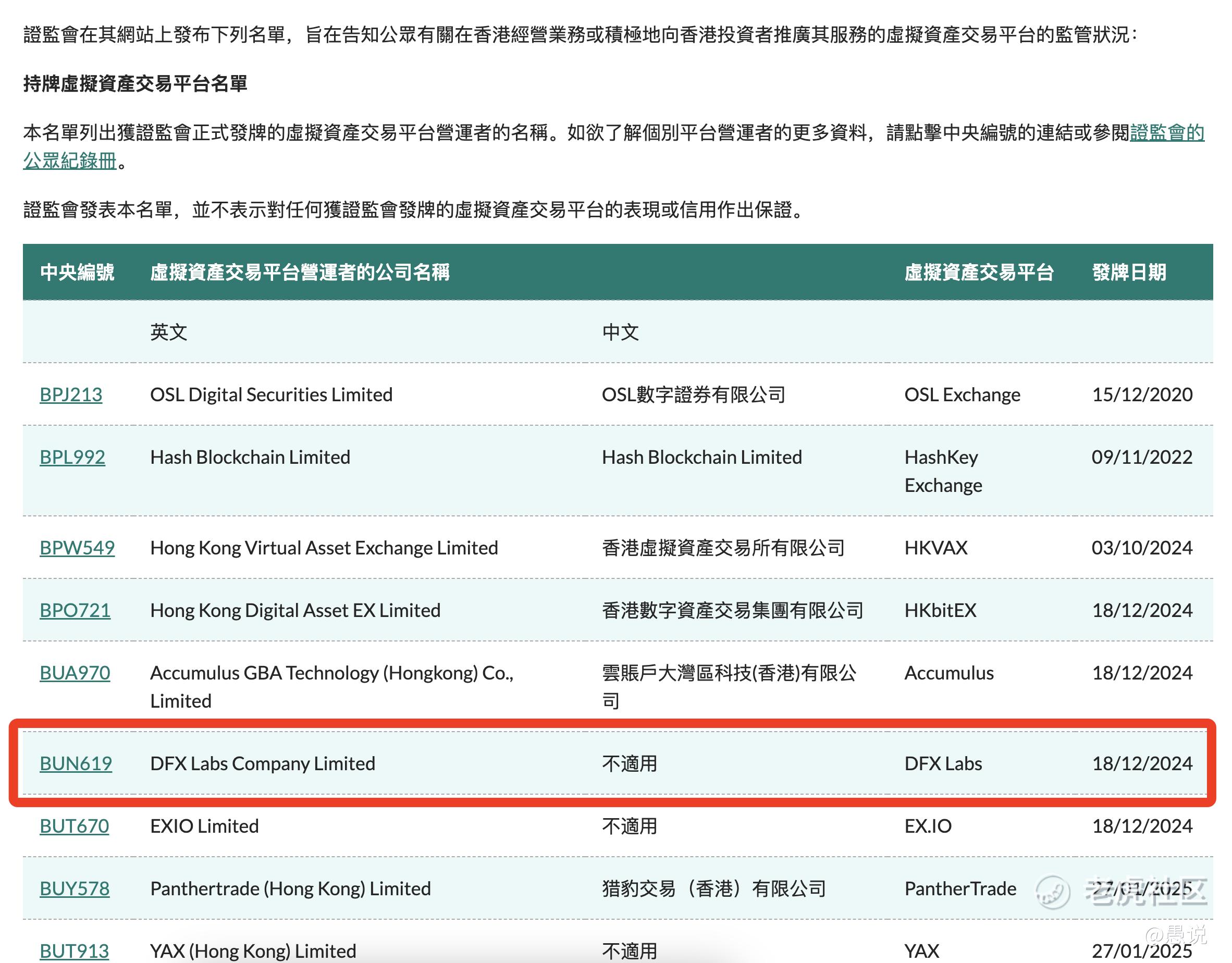Open the BUN619 DFX Labs link
Viewport: 1232px width, 963px height.
coord(76,764)
